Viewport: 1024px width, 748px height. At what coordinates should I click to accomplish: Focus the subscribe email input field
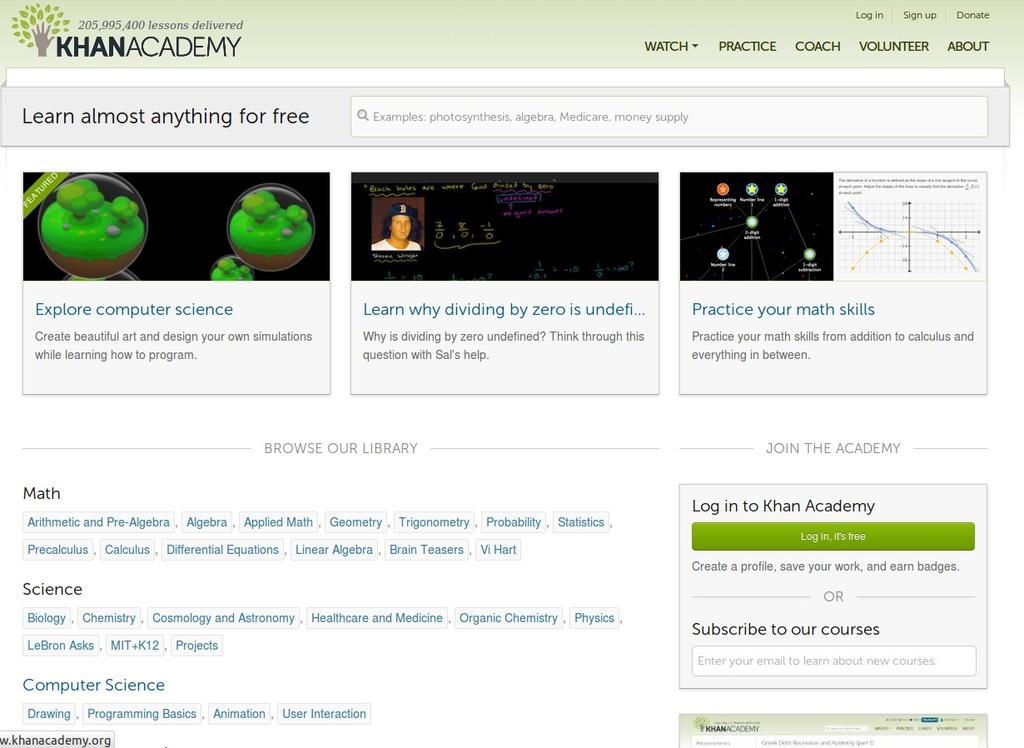[834, 660]
